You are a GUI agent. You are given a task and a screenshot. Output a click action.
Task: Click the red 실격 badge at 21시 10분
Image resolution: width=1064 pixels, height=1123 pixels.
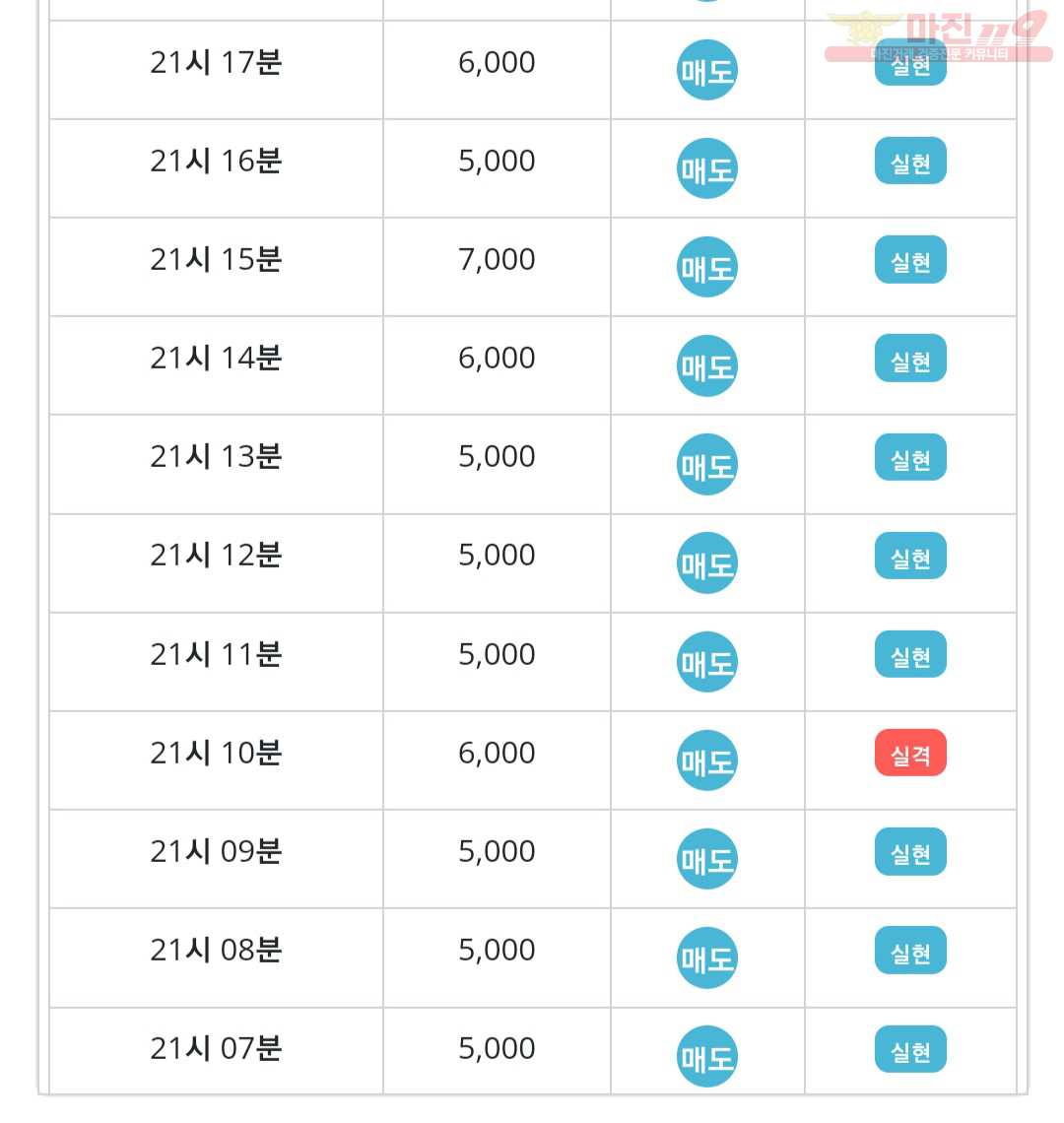pyautogui.click(x=910, y=754)
